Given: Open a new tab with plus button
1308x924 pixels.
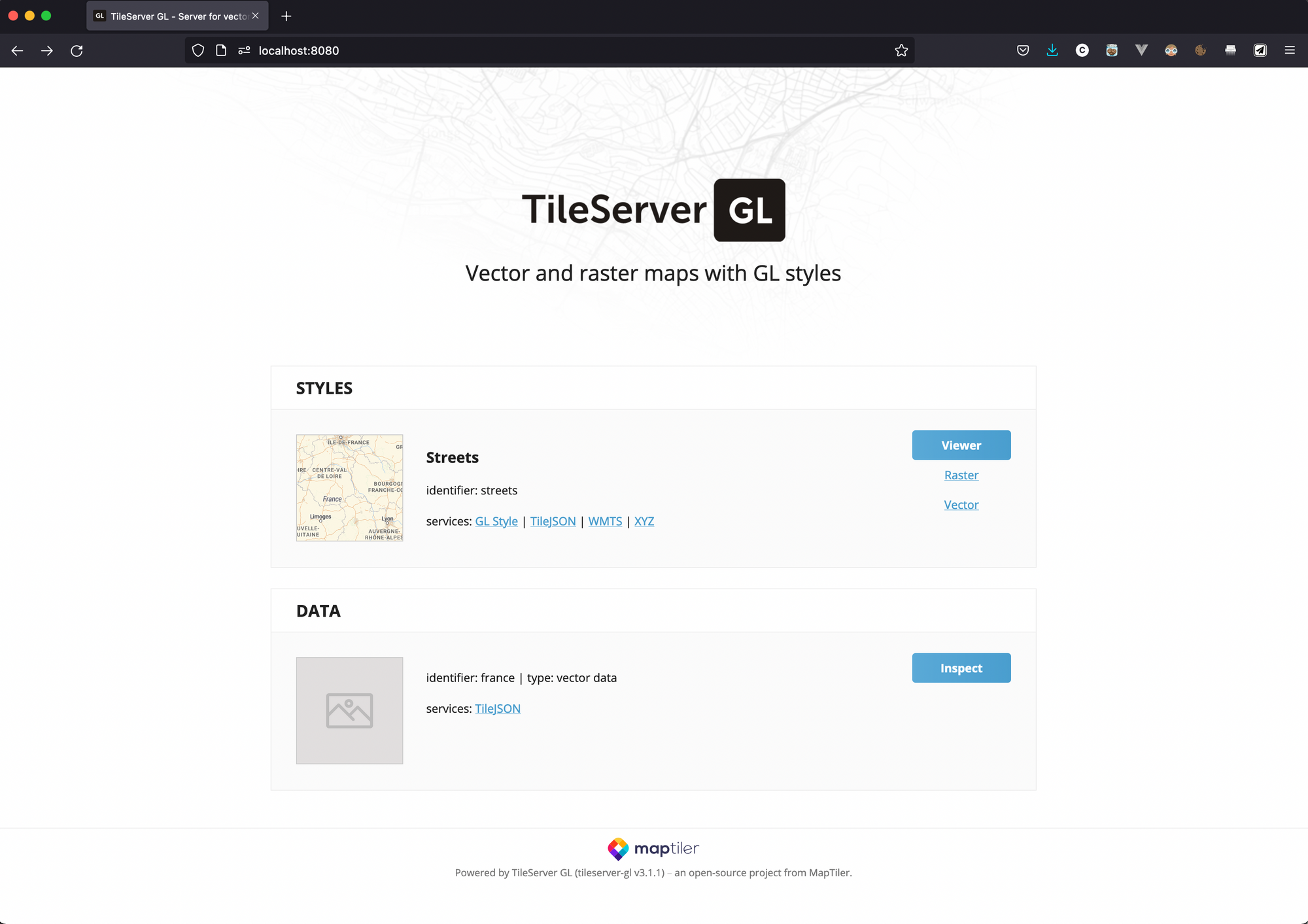Looking at the screenshot, I should click(x=286, y=16).
